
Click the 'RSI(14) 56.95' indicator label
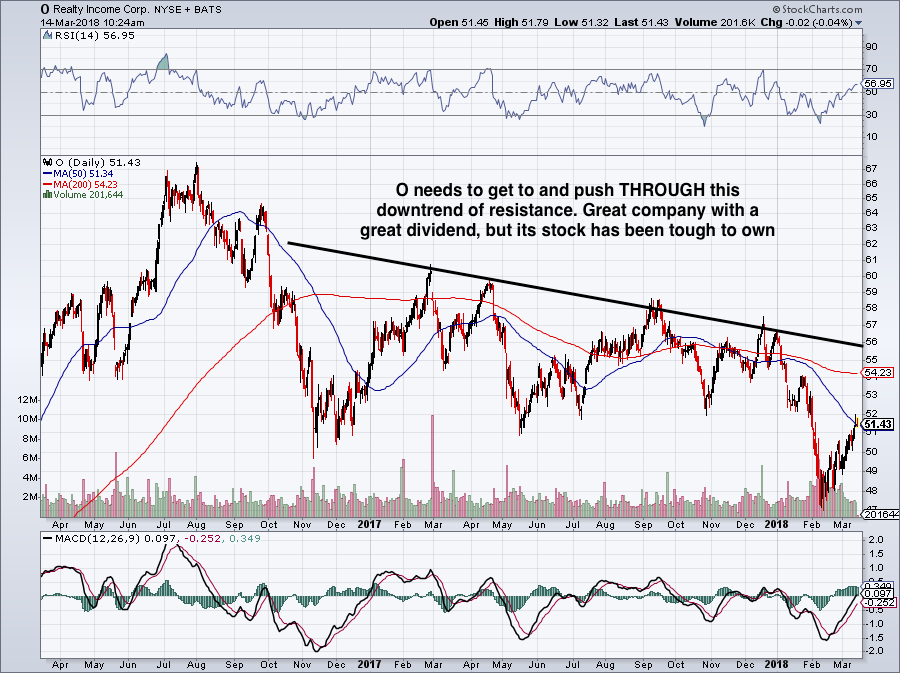point(95,36)
